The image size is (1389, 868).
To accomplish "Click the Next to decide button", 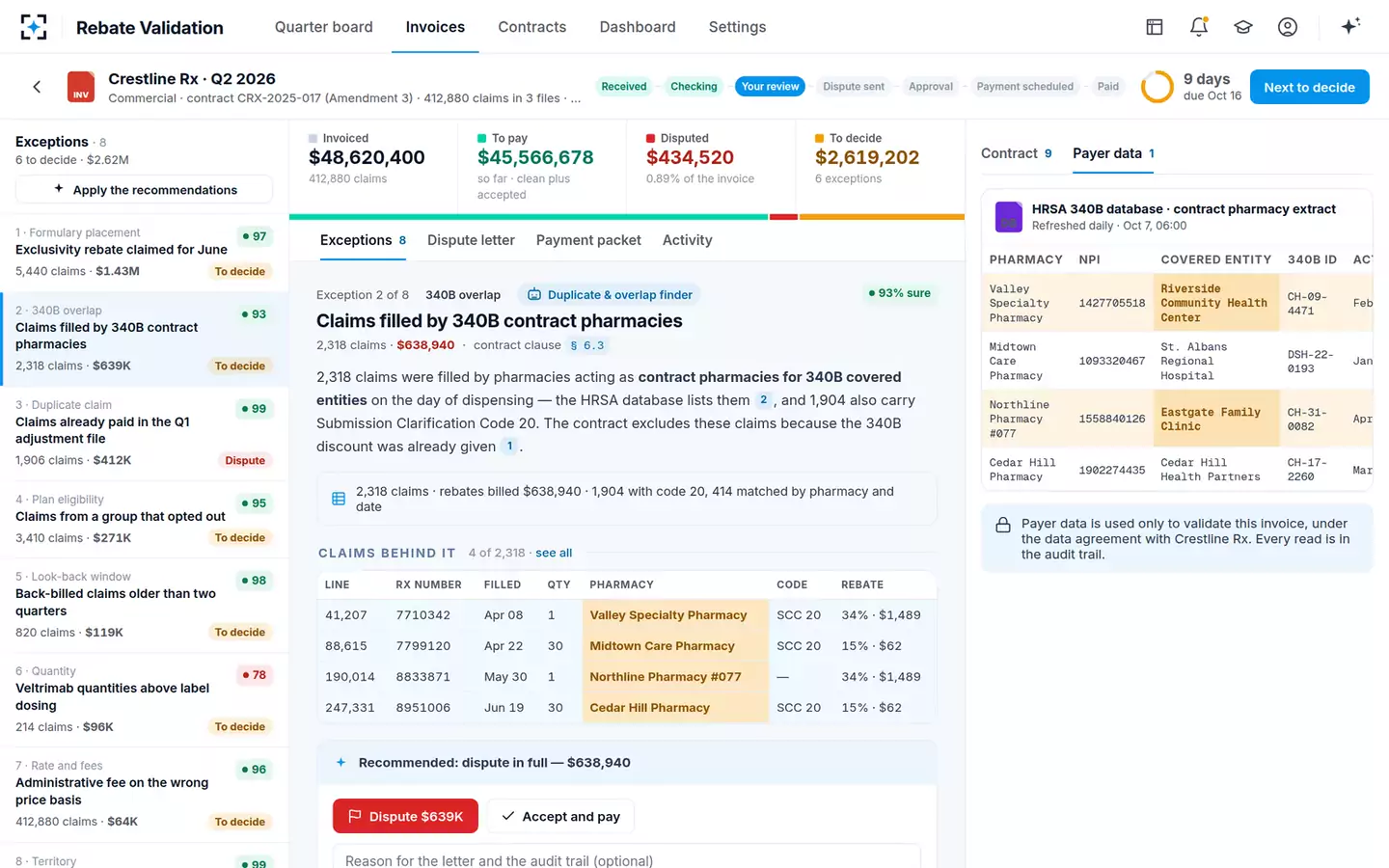I will (1310, 87).
